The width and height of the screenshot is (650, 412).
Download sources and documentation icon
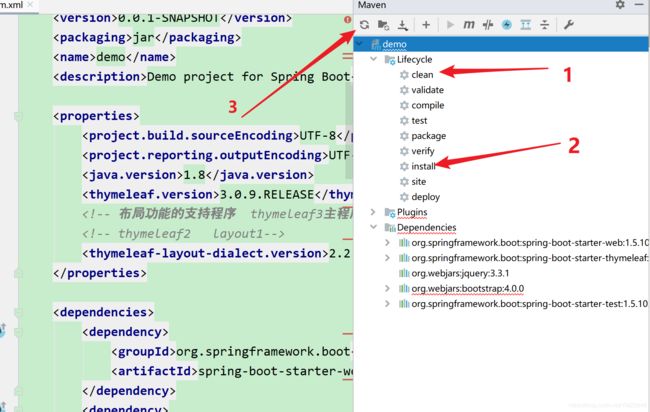pyautogui.click(x=403, y=25)
